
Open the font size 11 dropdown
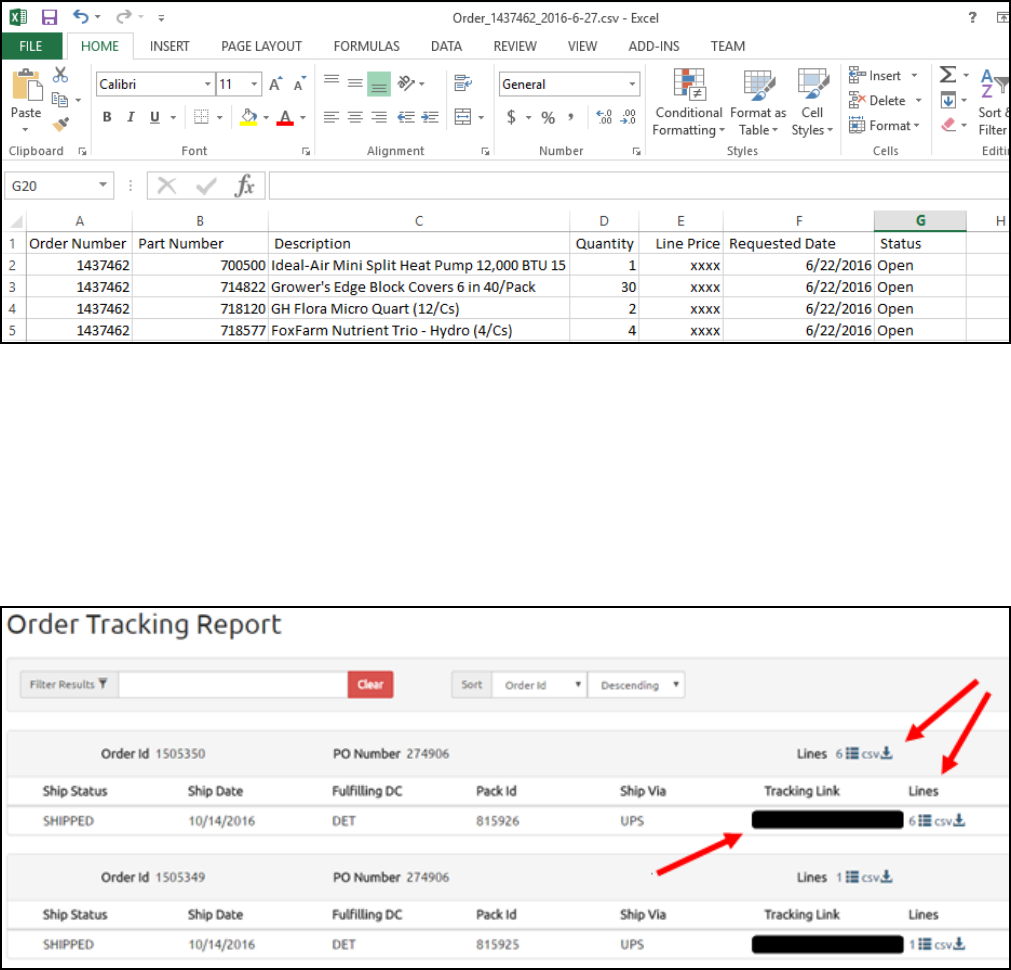tap(255, 84)
